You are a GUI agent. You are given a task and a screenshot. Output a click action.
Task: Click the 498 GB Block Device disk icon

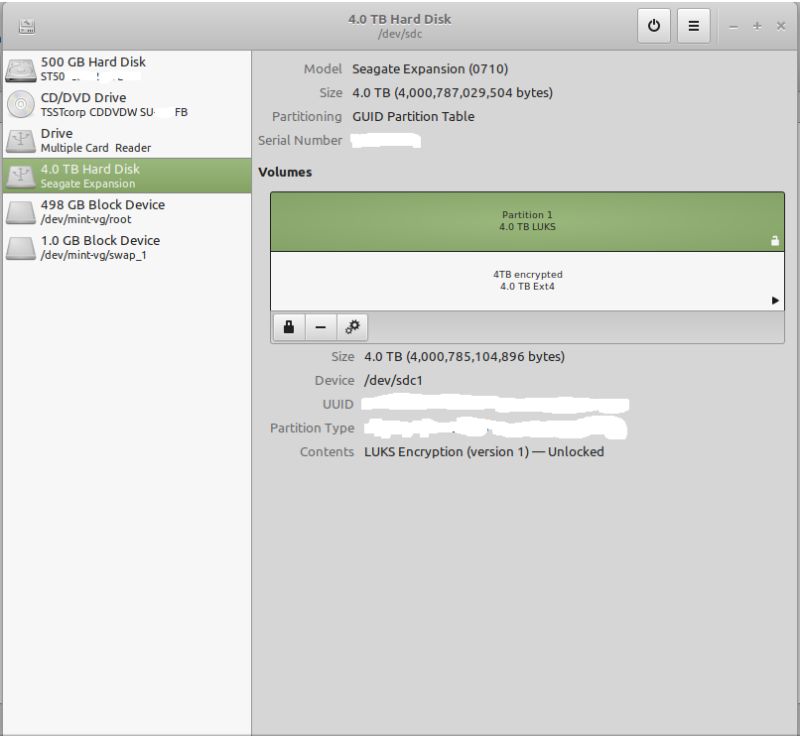pos(20,211)
